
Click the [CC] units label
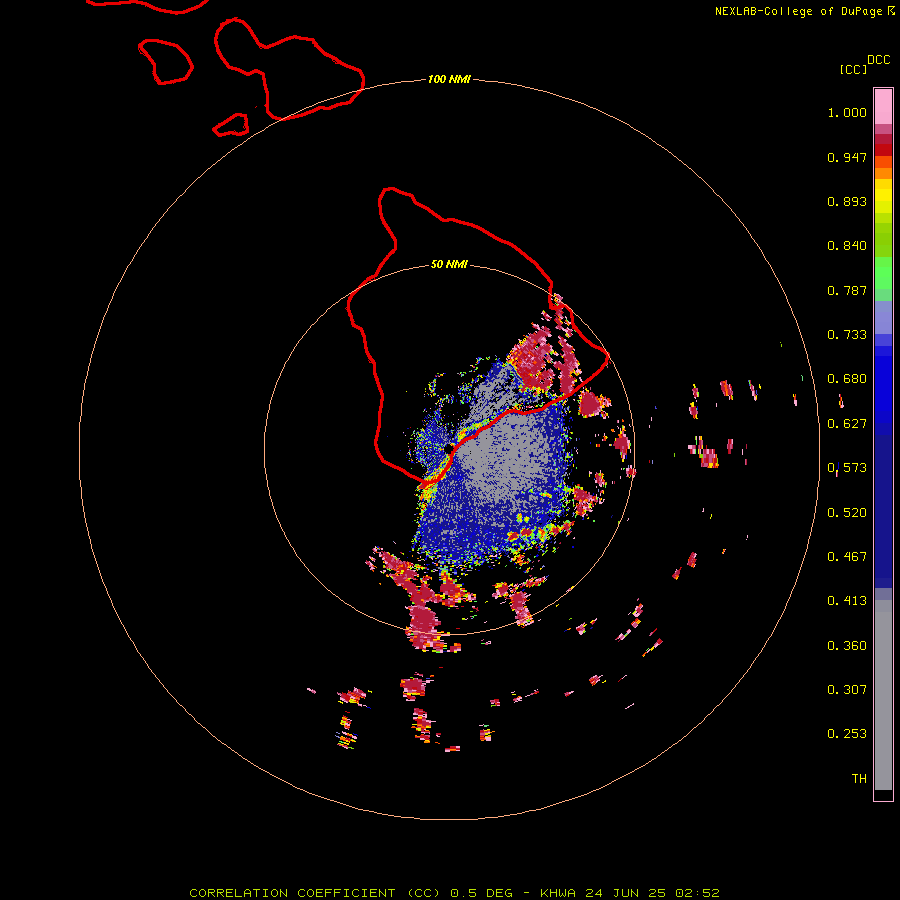(x=853, y=69)
